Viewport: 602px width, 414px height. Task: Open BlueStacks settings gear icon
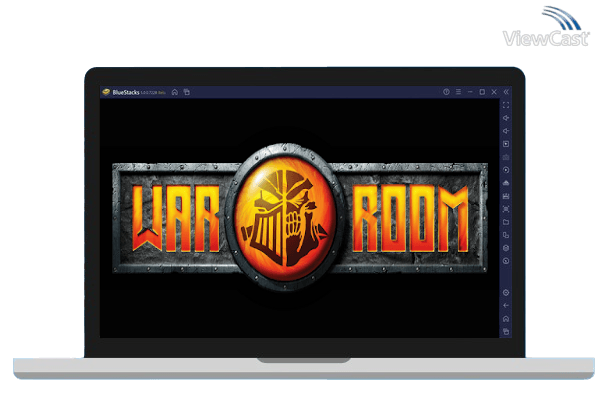(506, 293)
